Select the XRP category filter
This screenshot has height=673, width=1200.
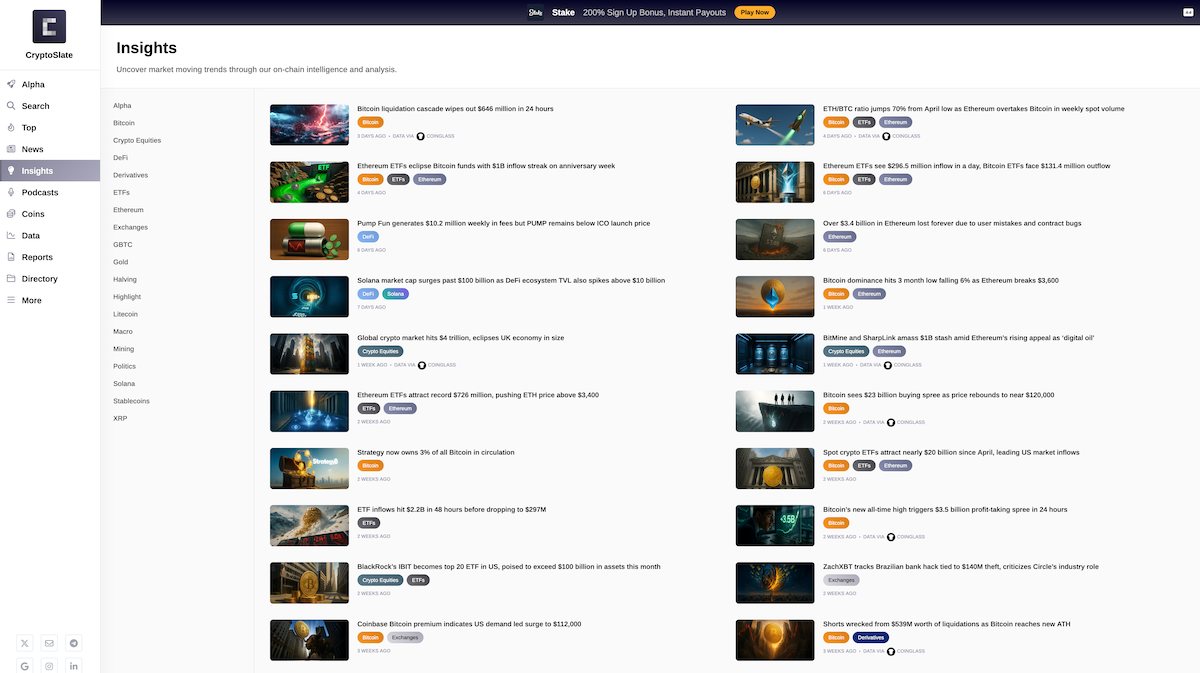[120, 418]
